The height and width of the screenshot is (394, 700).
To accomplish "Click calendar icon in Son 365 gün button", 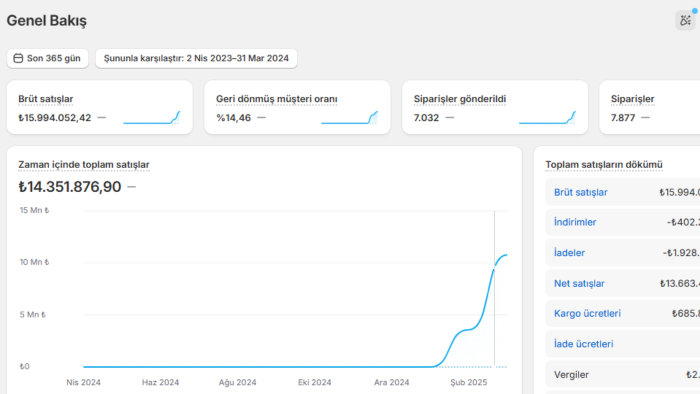I will (x=18, y=58).
